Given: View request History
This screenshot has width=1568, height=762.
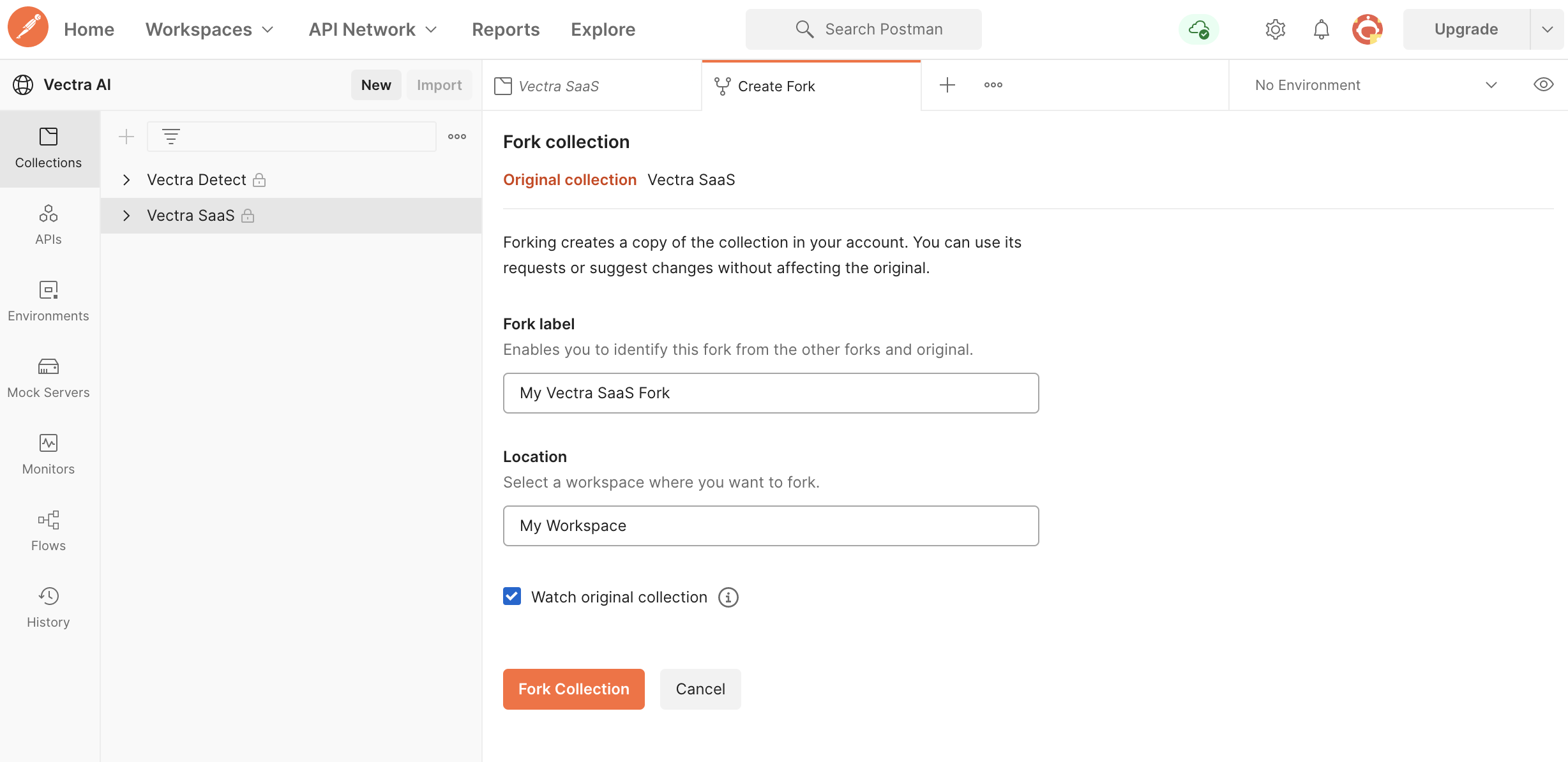Looking at the screenshot, I should point(48,606).
